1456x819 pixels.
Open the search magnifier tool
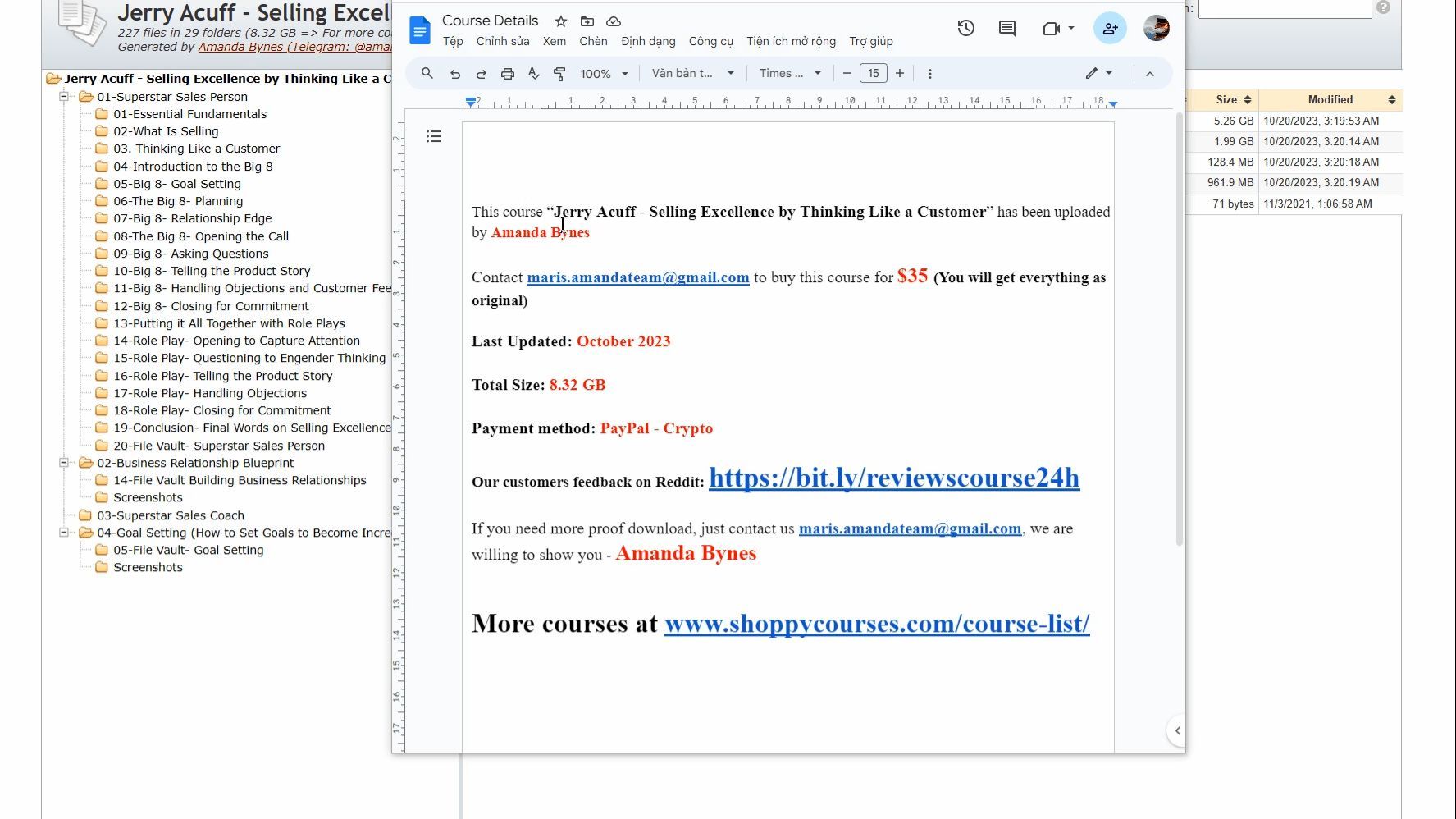(427, 74)
